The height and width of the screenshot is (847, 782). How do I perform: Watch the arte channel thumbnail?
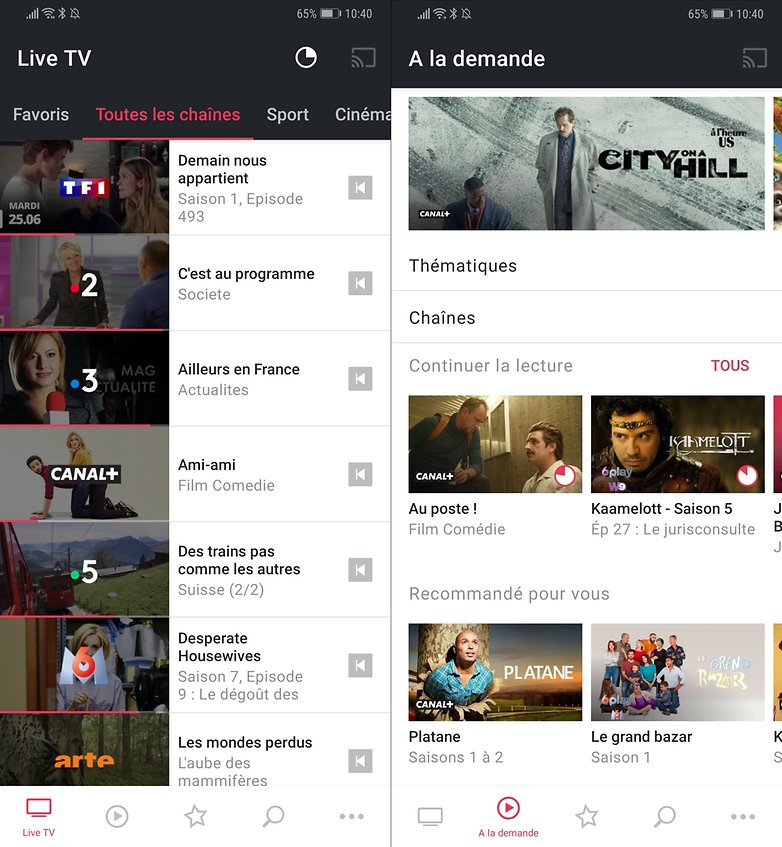[84, 750]
